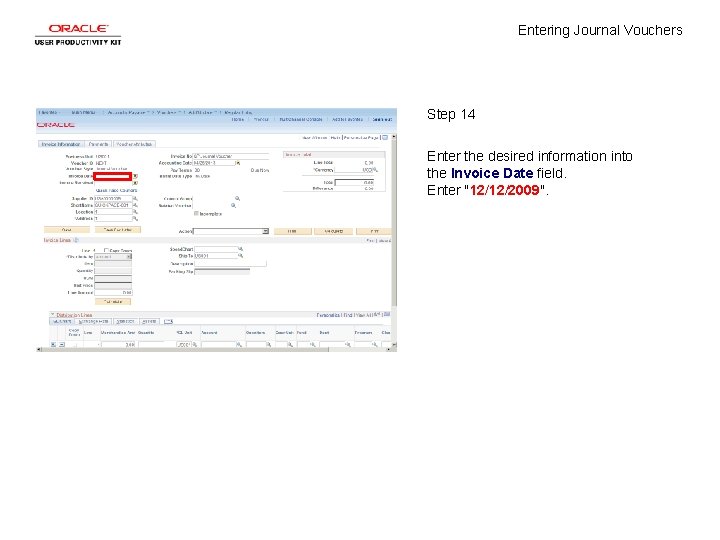This screenshot has height=540, width=720.
Task: Click the Print button
Action: (x=374, y=231)
